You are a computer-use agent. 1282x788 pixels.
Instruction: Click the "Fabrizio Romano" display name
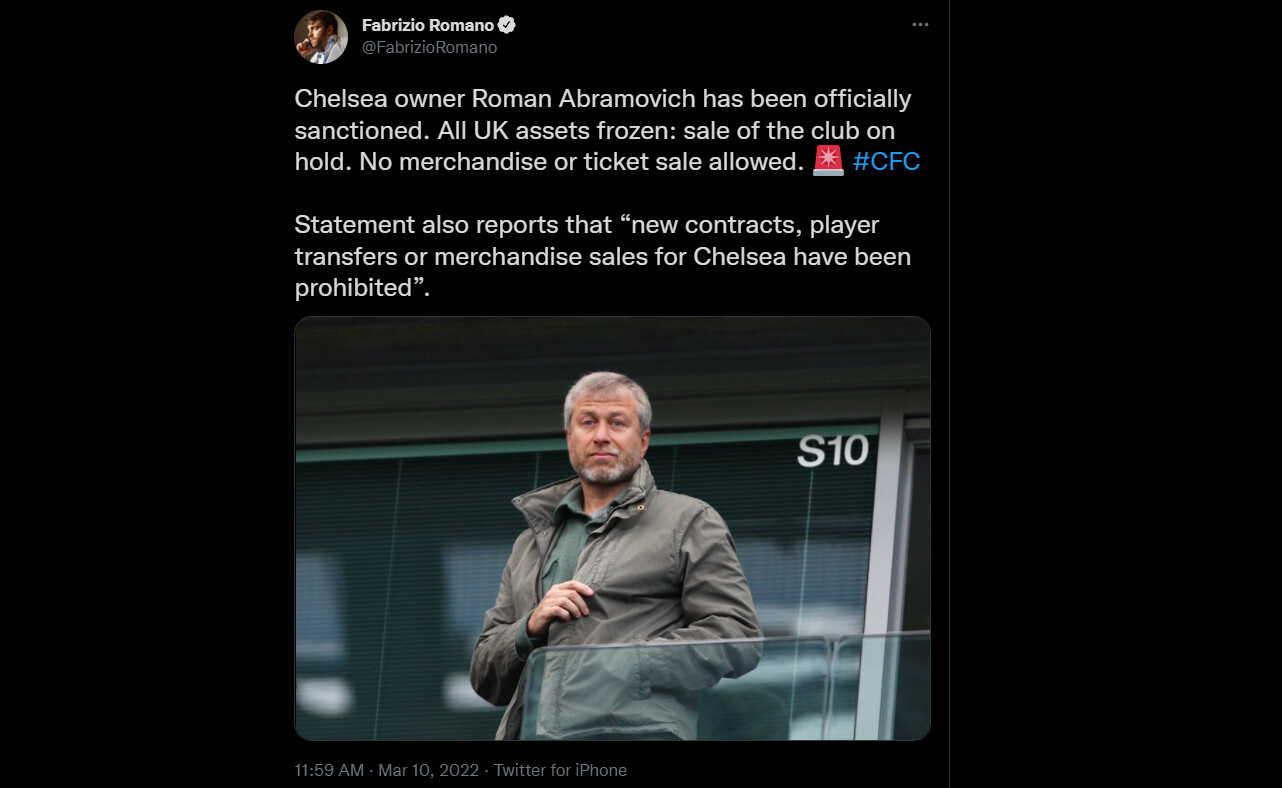pyautogui.click(x=428, y=25)
